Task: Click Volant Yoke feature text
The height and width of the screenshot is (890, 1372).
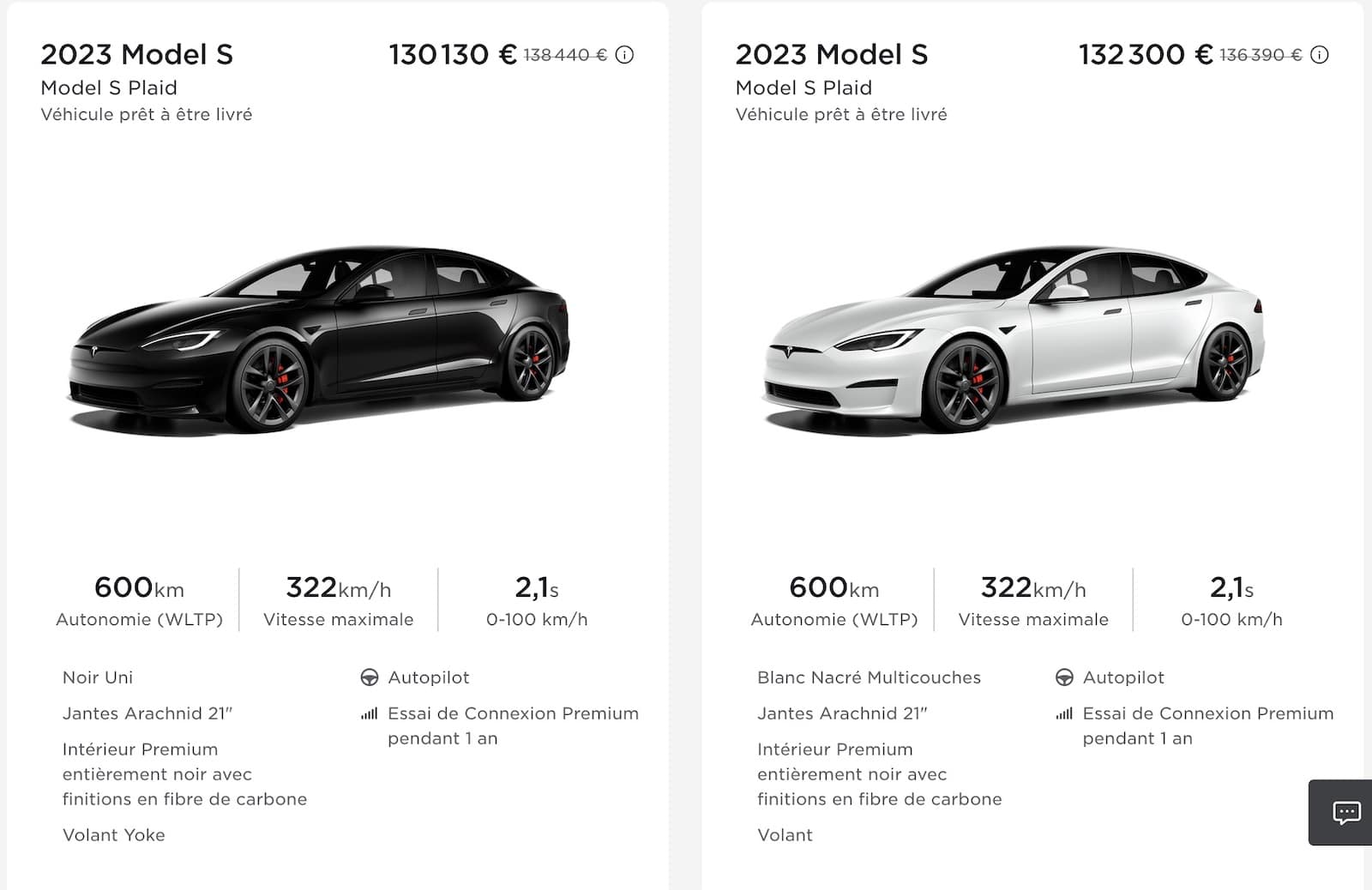Action: (x=114, y=835)
